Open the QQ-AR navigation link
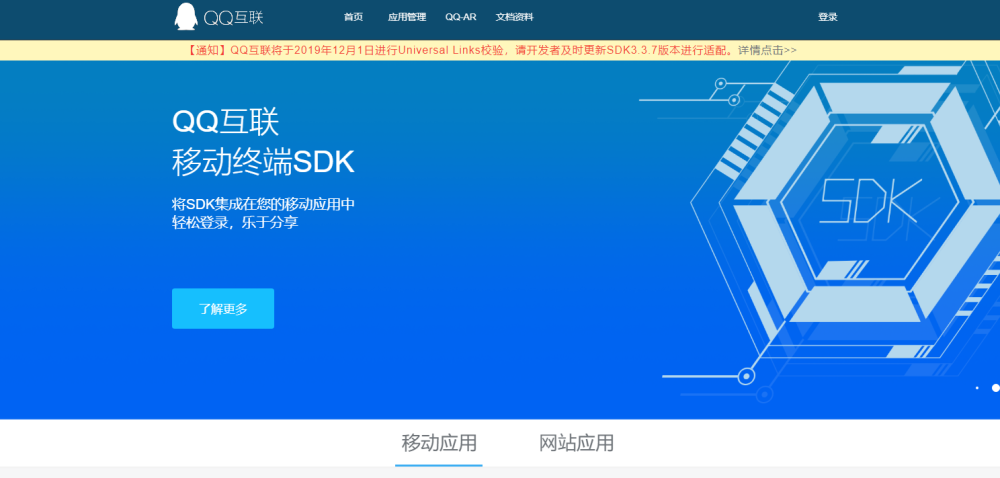Image resolution: width=1000 pixels, height=478 pixels. click(x=461, y=17)
